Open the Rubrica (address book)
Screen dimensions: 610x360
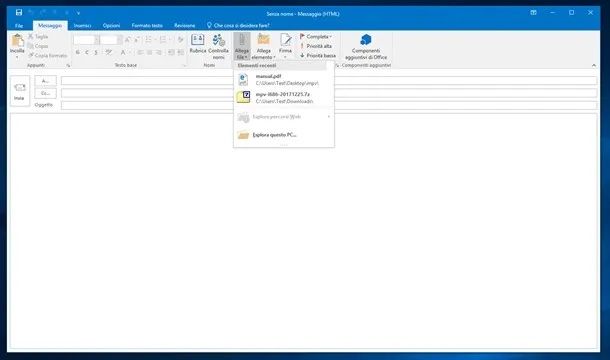pyautogui.click(x=198, y=44)
